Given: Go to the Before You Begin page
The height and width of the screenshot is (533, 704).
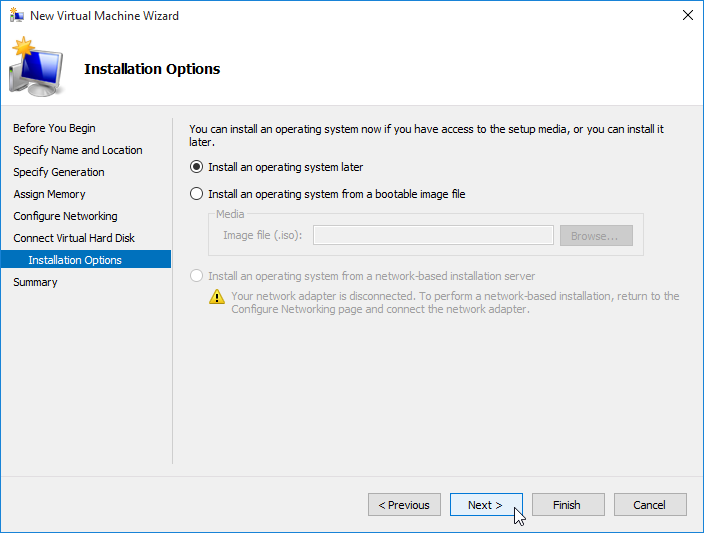Looking at the screenshot, I should (x=54, y=128).
